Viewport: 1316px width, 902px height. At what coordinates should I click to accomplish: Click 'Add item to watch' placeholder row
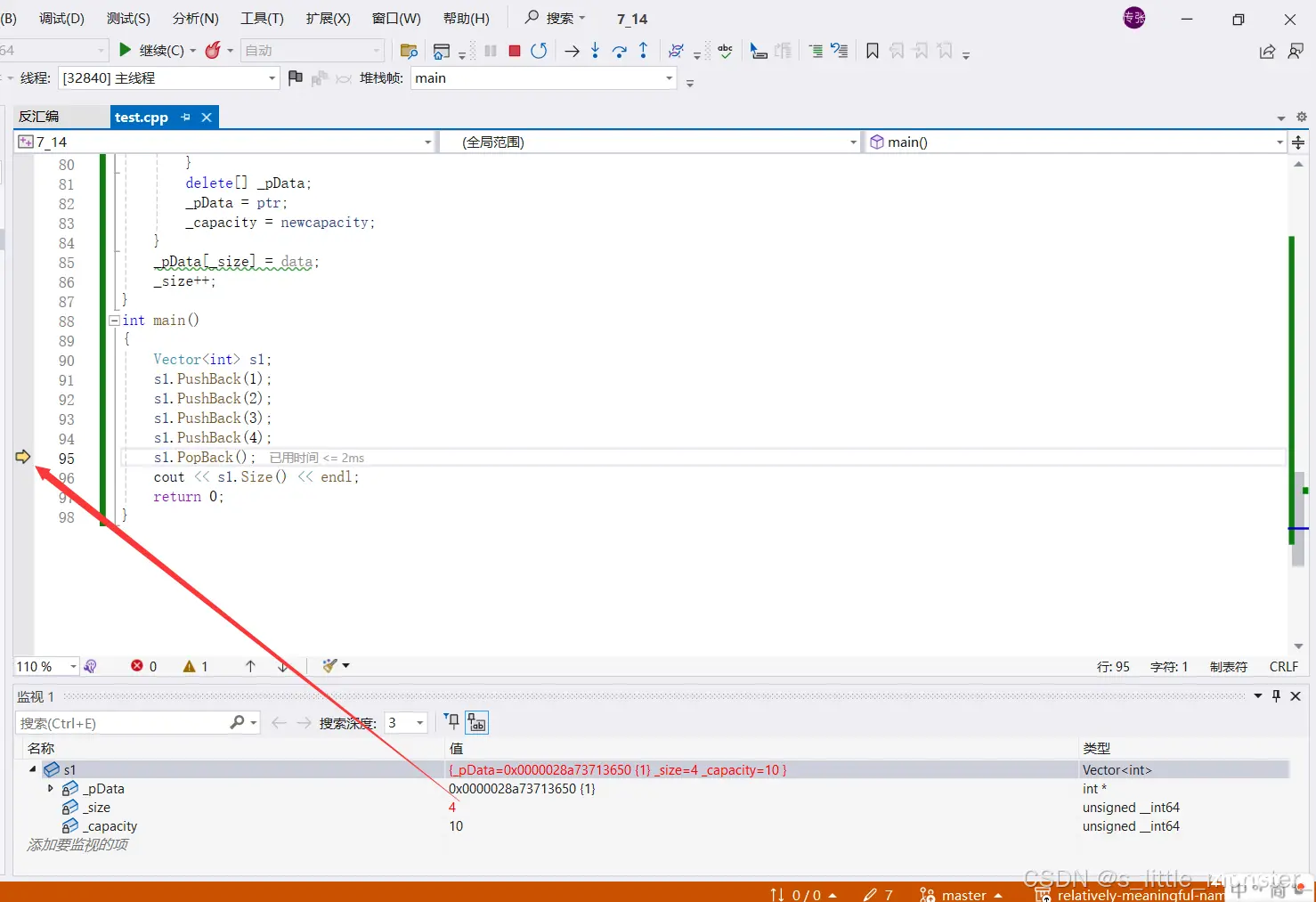click(x=77, y=845)
